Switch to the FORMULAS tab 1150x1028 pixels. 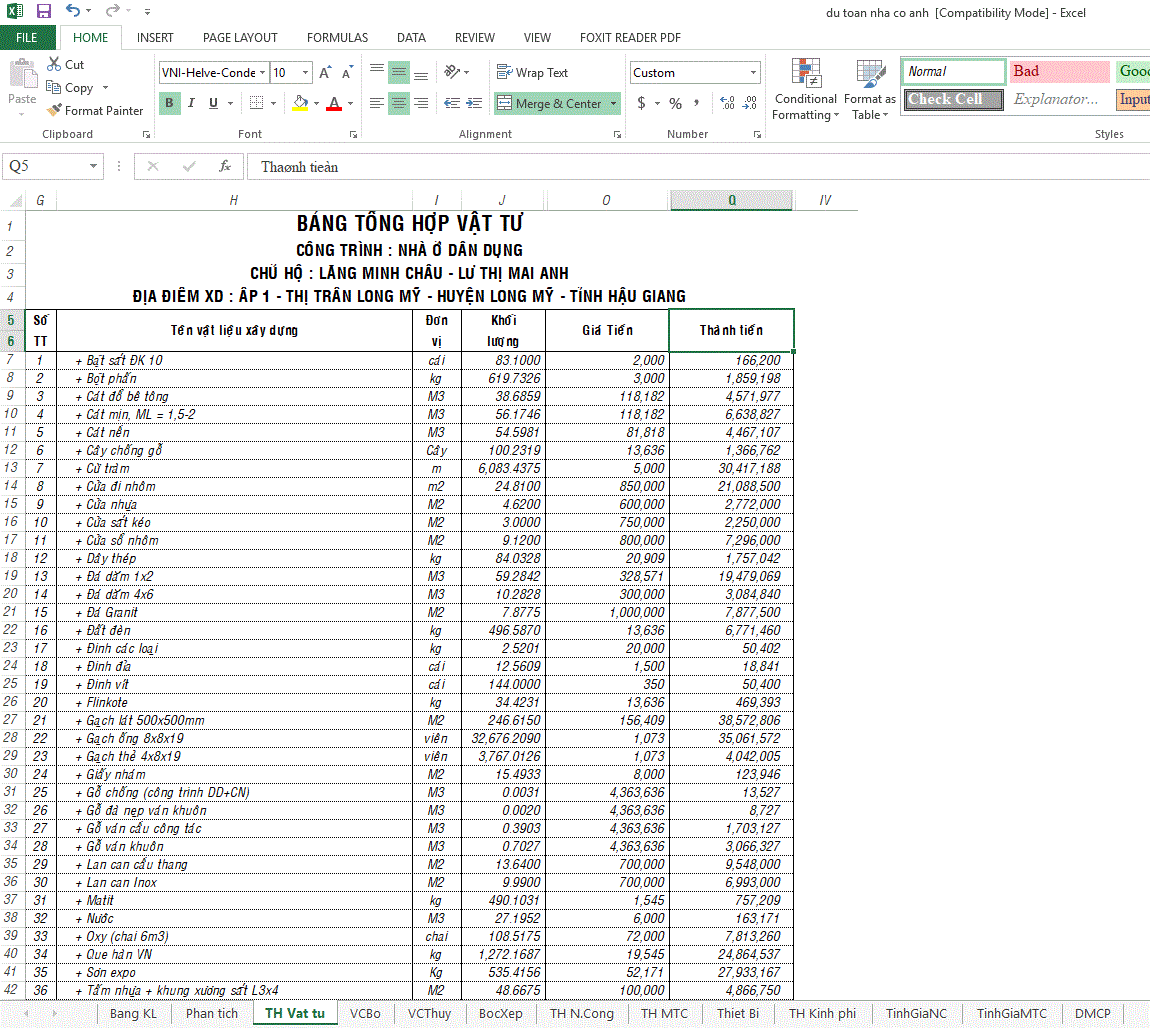pos(337,37)
